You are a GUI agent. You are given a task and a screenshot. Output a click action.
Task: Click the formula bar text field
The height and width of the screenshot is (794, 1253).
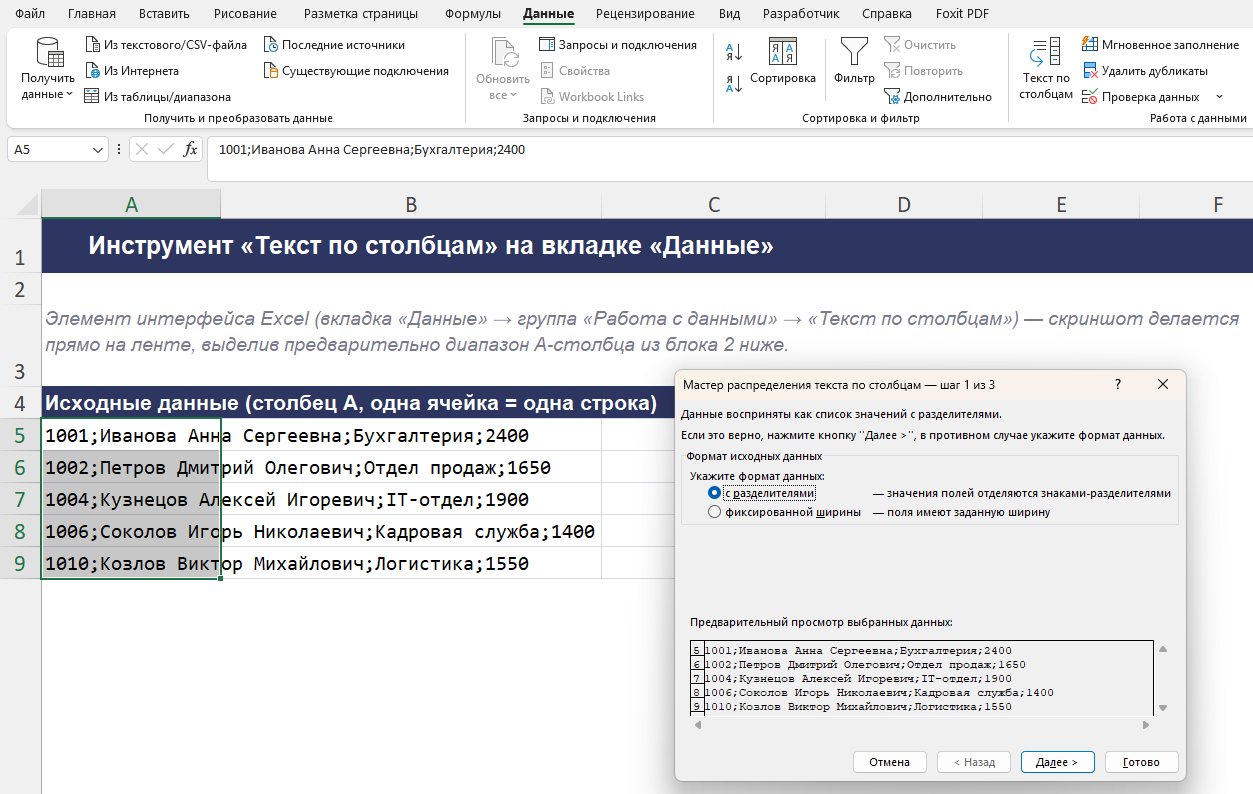pos(730,150)
